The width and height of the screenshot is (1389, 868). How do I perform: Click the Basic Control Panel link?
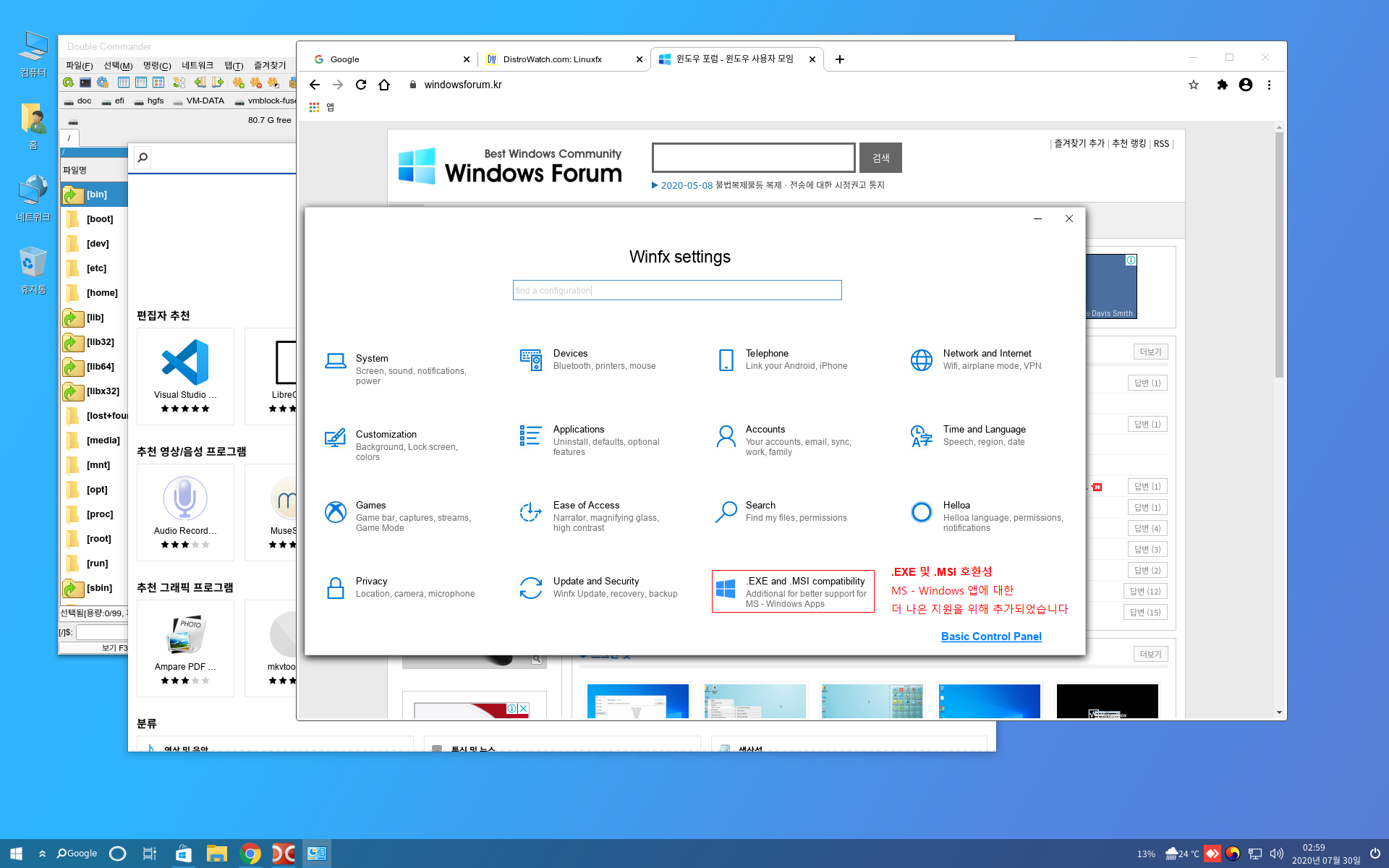991,637
